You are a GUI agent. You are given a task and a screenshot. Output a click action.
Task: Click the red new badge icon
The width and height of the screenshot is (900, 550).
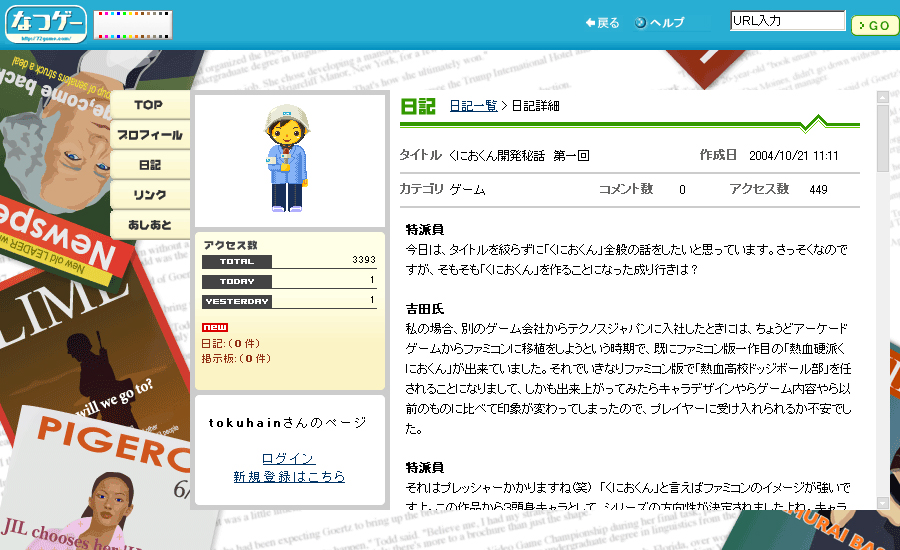click(x=214, y=327)
